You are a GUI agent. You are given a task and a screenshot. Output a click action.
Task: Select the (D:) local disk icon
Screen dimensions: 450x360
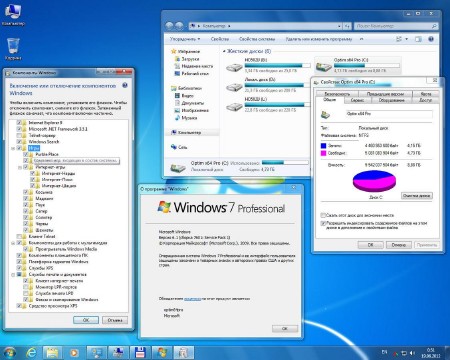pos(234,87)
